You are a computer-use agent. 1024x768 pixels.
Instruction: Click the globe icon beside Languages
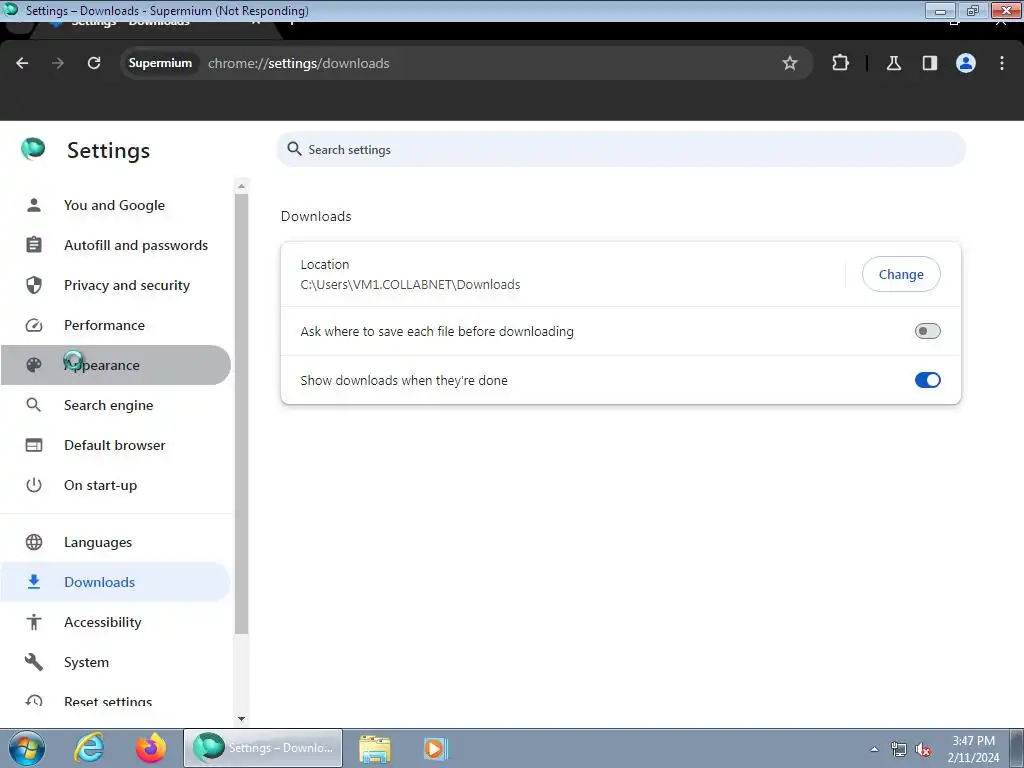(34, 542)
